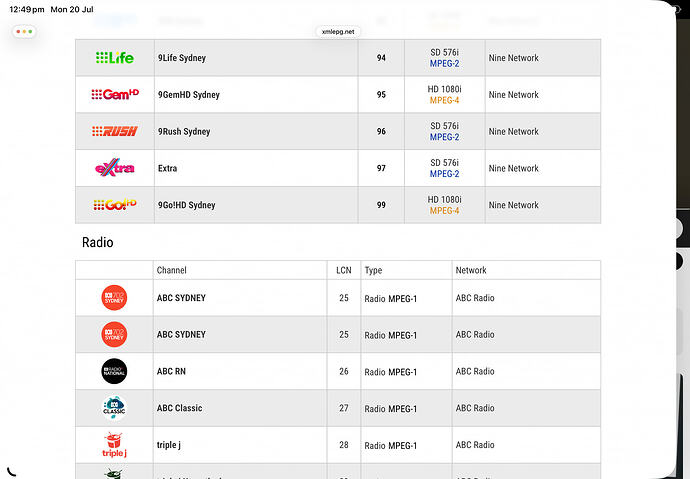The height and width of the screenshot is (479, 690).
Task: Select the ABC Classic radio row name
Action: coord(180,408)
